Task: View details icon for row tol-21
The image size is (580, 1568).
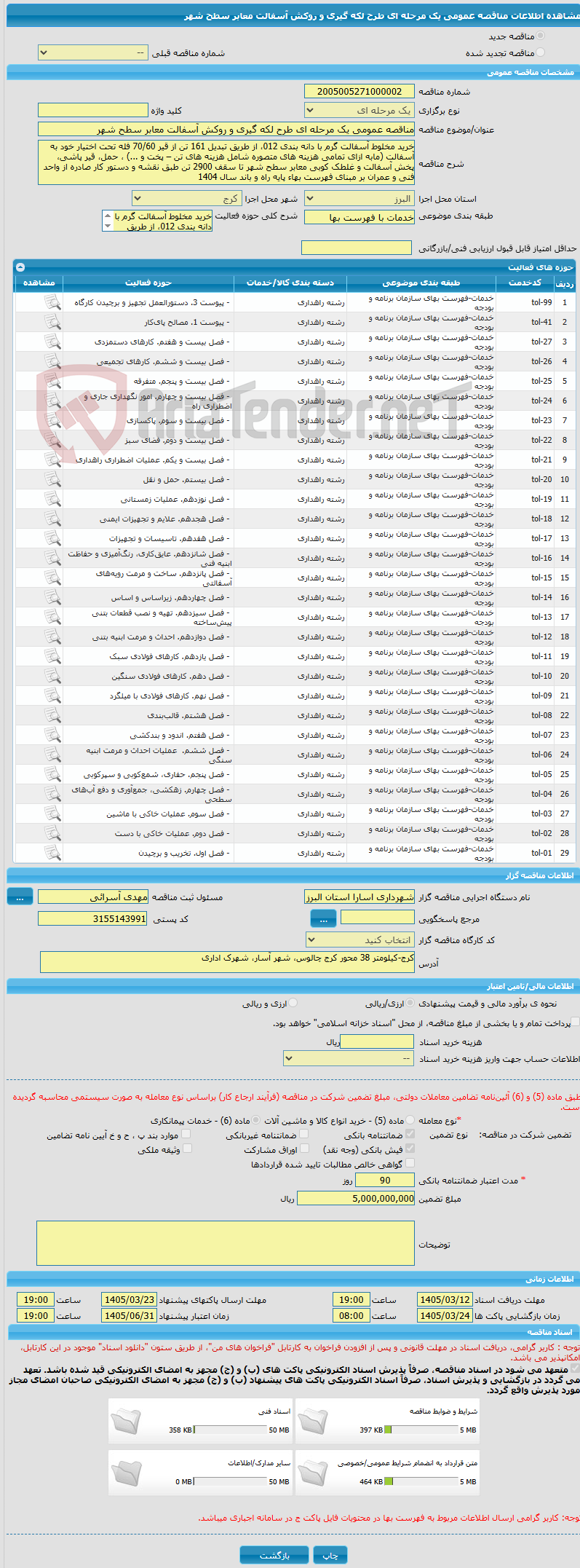Action: pos(52,460)
